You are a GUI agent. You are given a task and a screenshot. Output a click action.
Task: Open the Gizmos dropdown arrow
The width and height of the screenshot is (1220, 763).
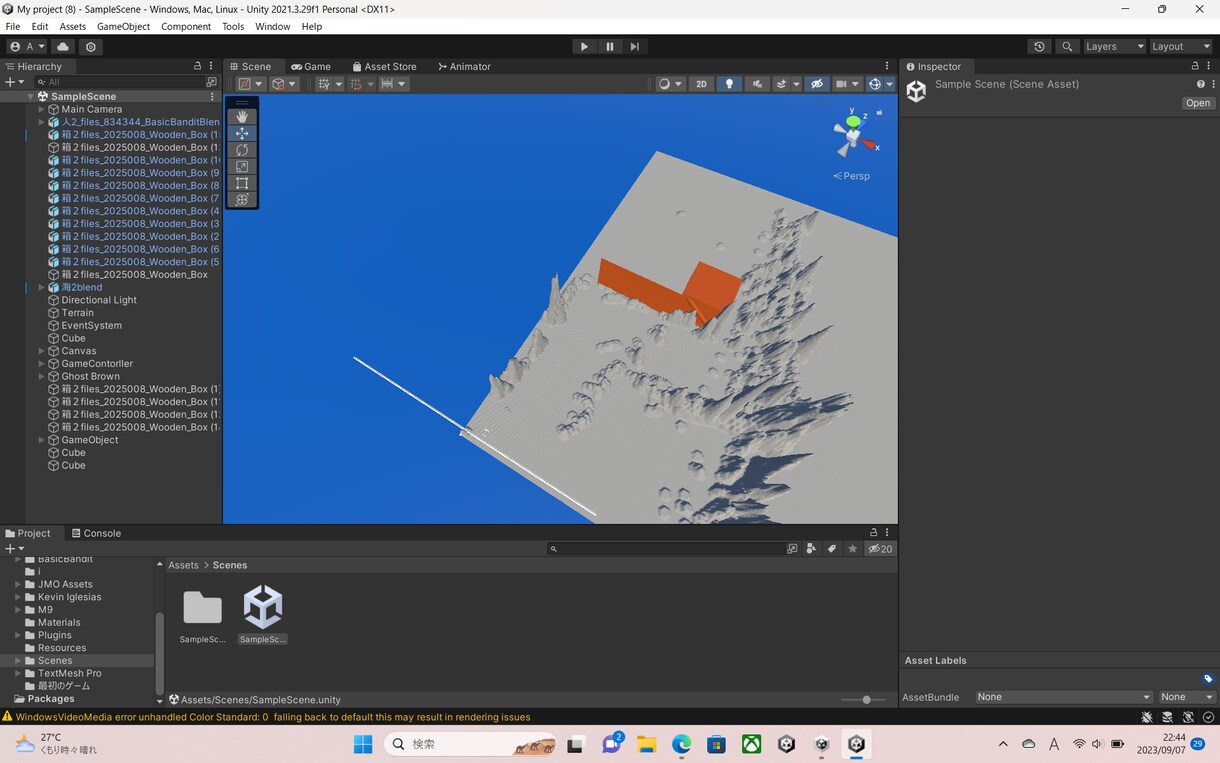pyautogui.click(x=890, y=84)
